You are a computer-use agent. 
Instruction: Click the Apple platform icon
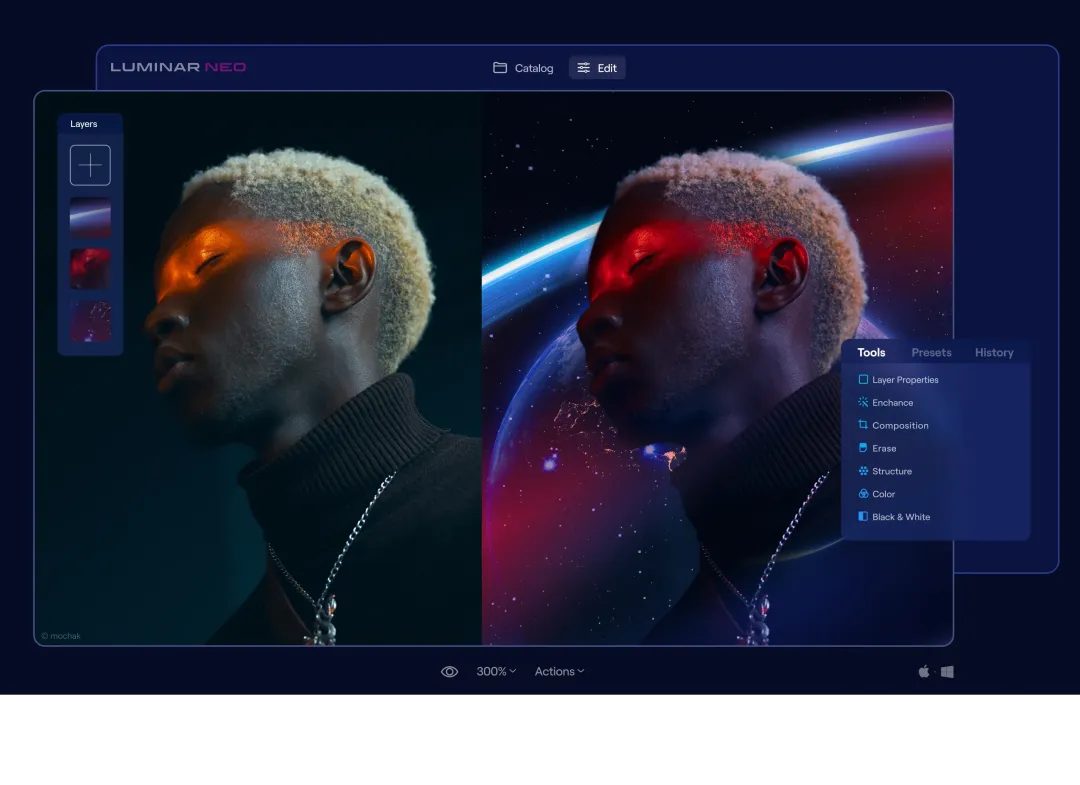(924, 671)
